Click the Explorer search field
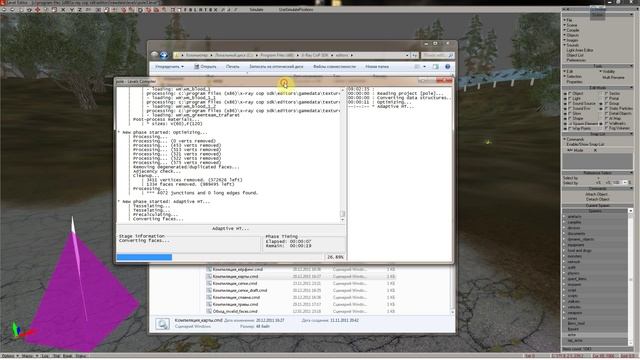This screenshot has width=640, height=360. click(437, 55)
